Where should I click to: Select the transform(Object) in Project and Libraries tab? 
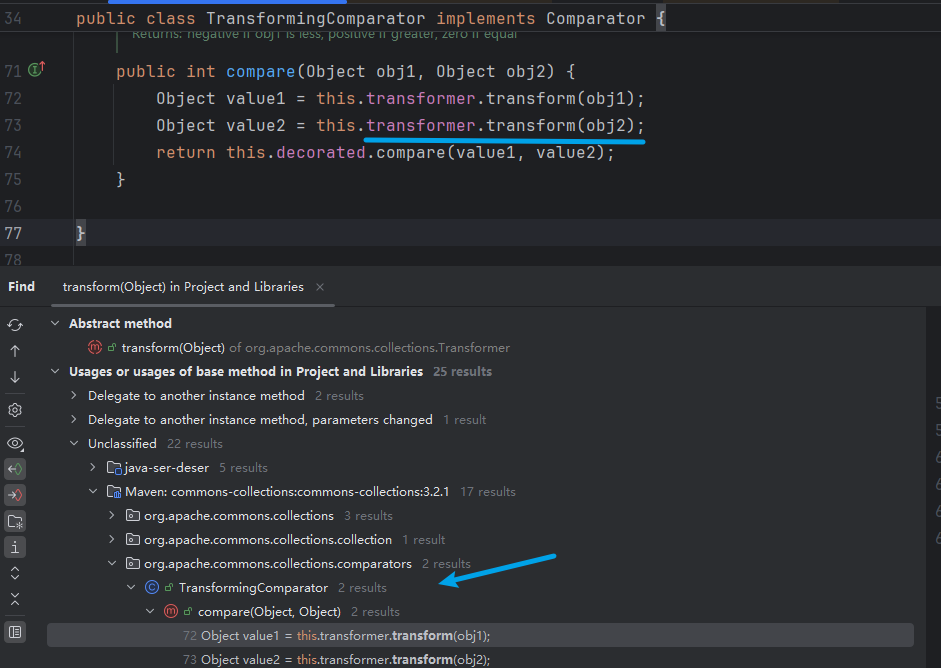pos(183,287)
